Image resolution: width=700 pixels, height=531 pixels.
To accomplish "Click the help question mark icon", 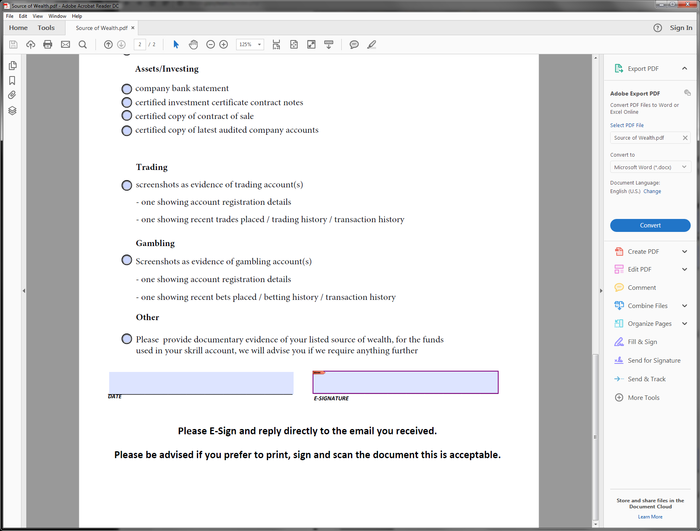I will pyautogui.click(x=658, y=28).
